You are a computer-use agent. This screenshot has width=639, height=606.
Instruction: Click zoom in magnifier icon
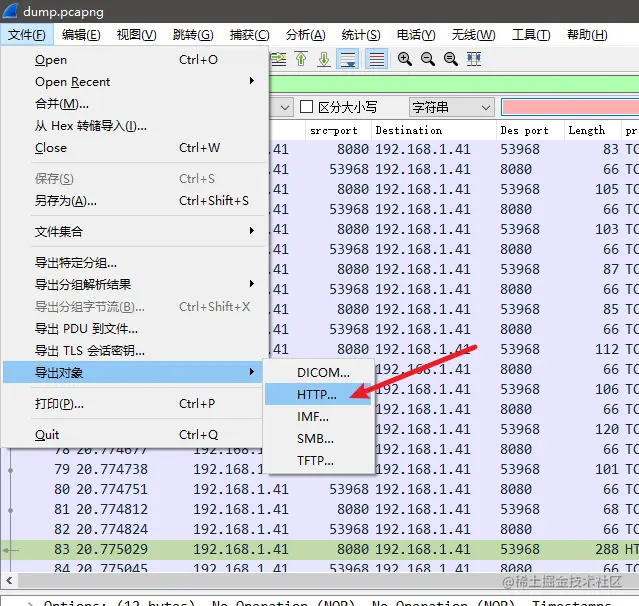tap(405, 59)
